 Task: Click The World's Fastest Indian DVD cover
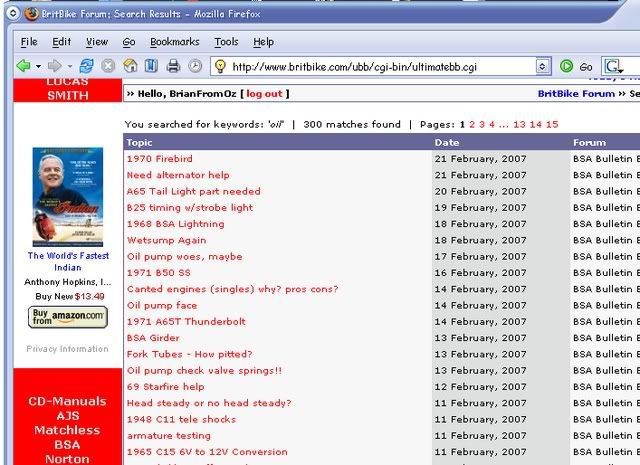tap(68, 197)
